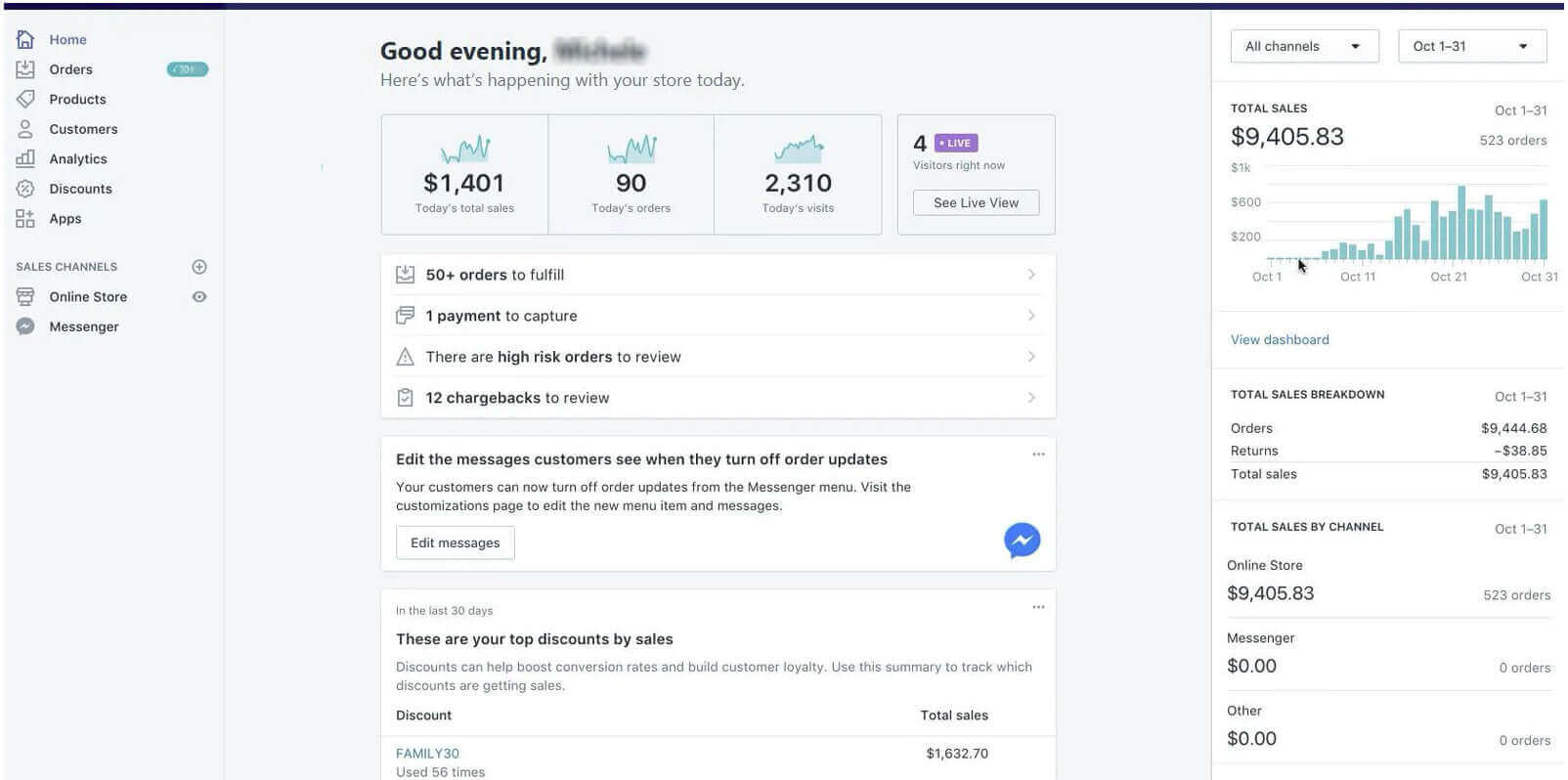This screenshot has width=1568, height=780.
Task: Open Orders via its inbox icon
Action: click(25, 69)
